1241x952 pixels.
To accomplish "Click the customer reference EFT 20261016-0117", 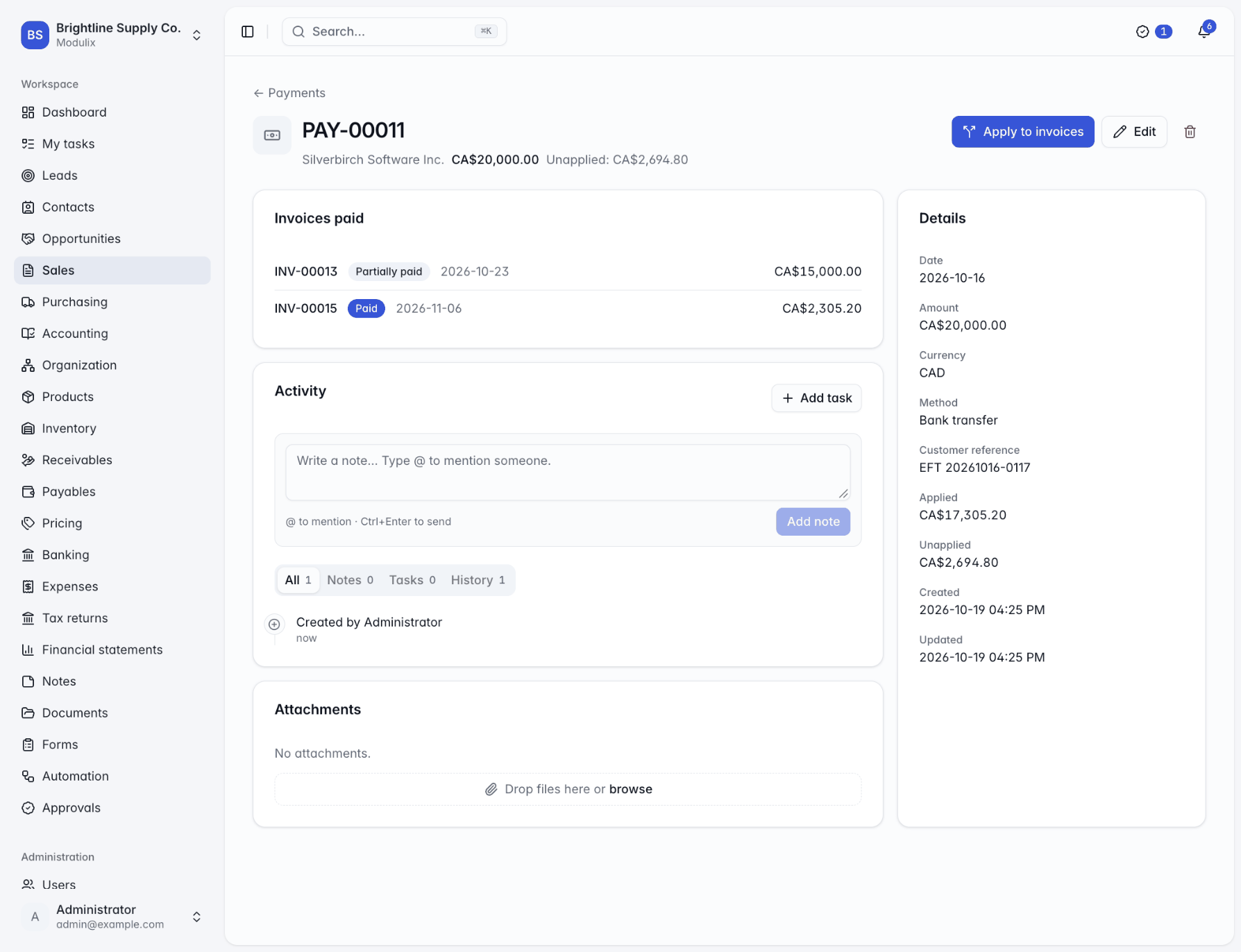I will 974,468.
